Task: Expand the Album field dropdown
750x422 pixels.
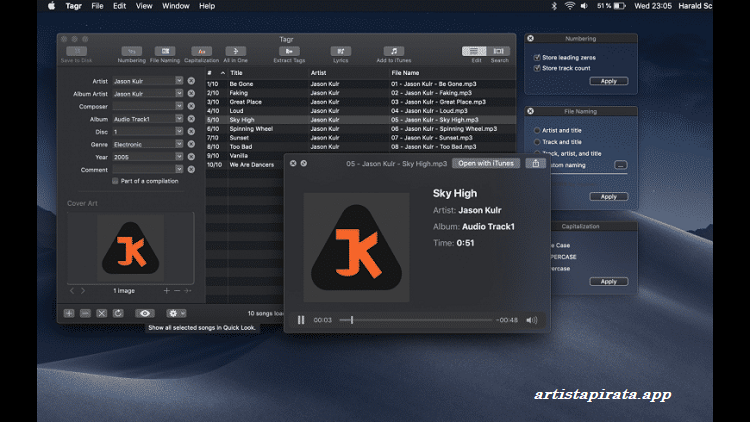Action: point(180,118)
